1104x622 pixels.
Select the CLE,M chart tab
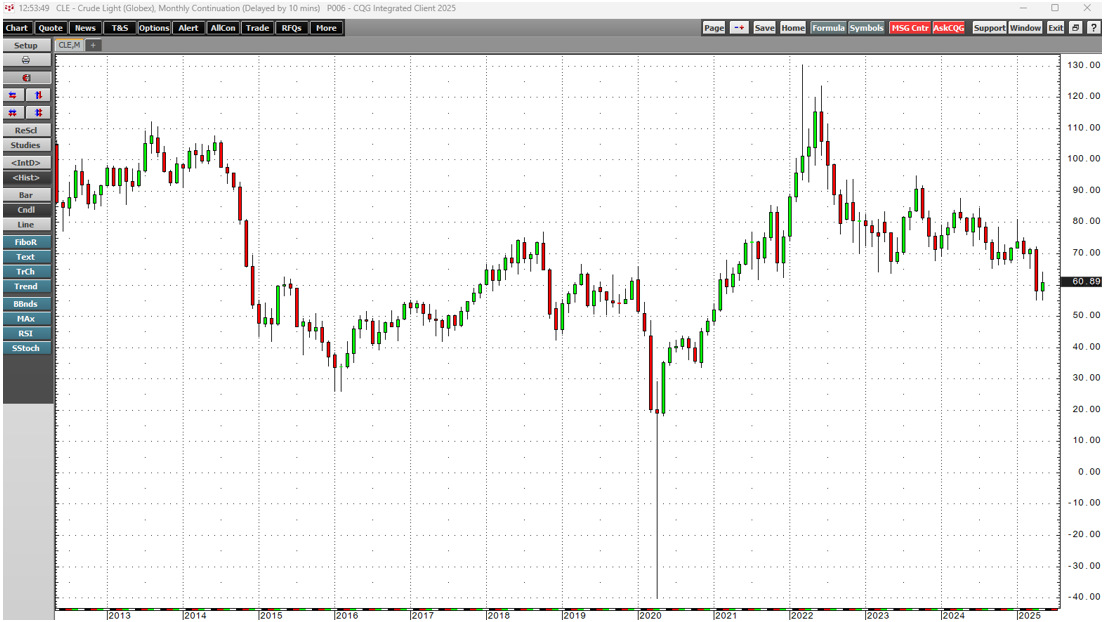pos(69,45)
